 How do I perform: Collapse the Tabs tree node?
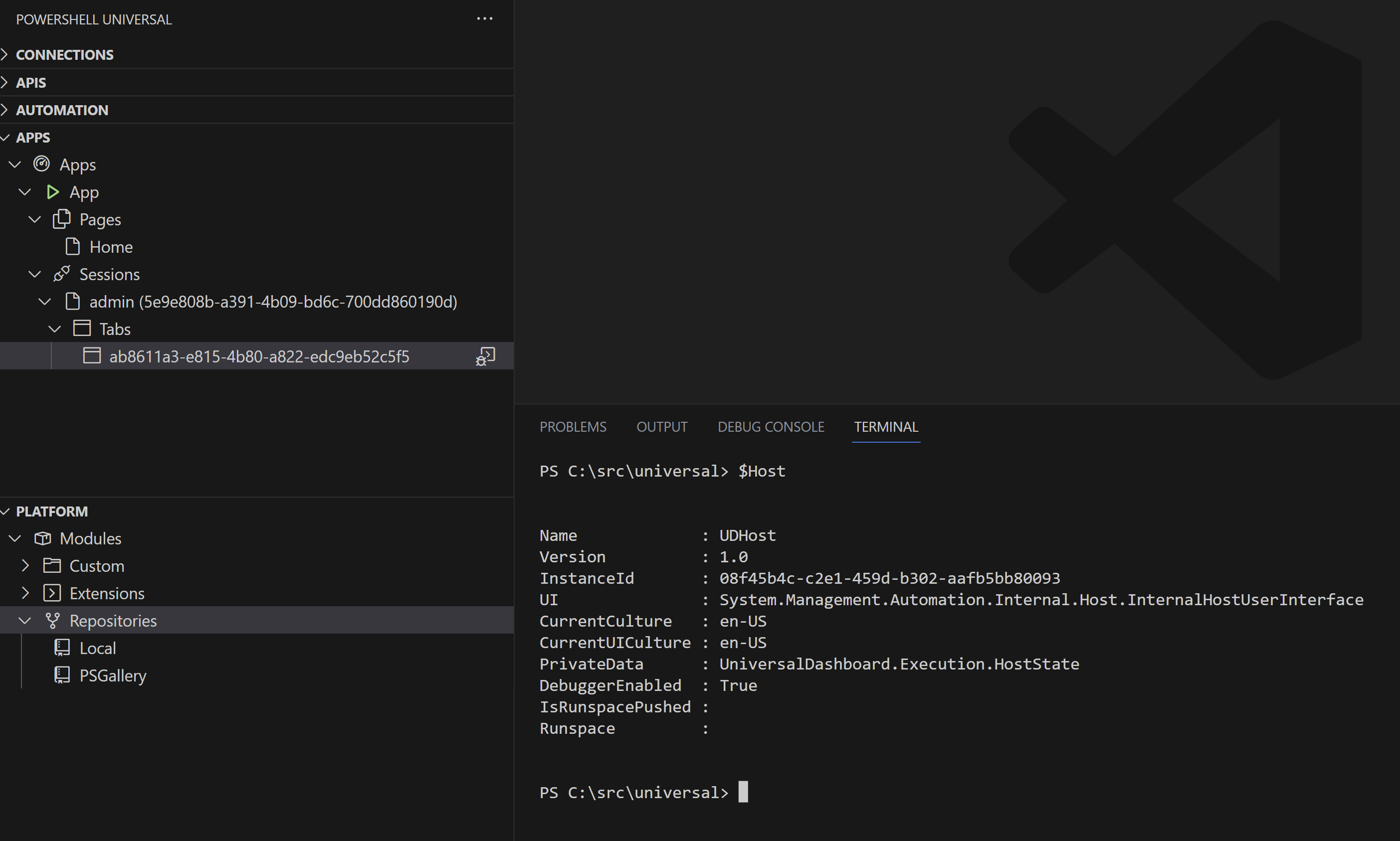click(55, 329)
